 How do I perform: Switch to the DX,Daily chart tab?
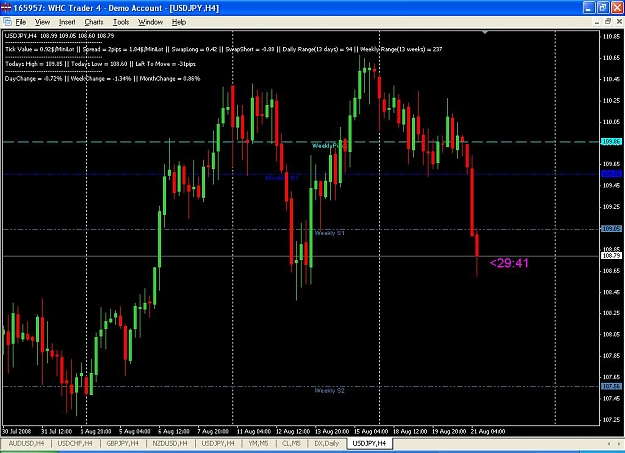click(x=326, y=443)
